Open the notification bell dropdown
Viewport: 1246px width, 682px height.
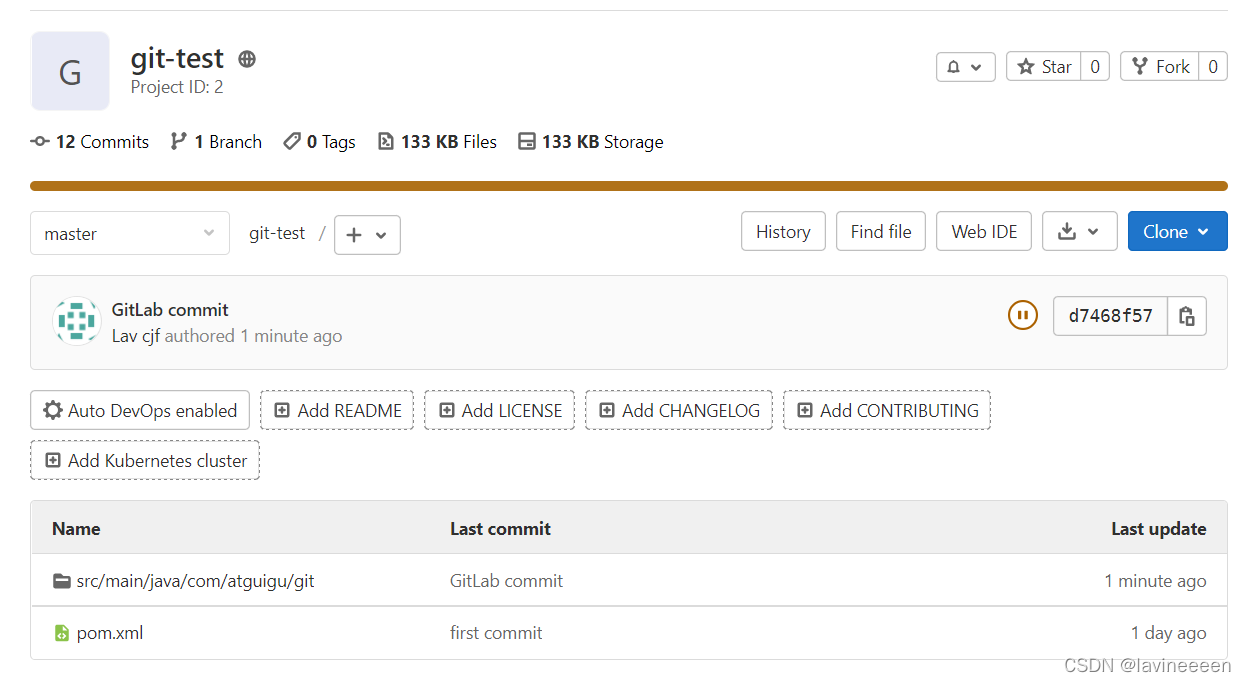[965, 67]
